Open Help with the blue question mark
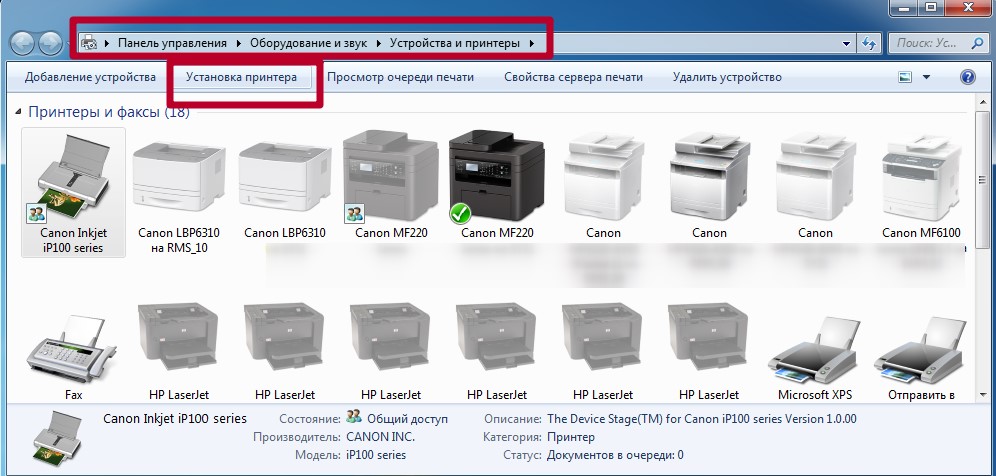996x476 pixels. [x=967, y=77]
